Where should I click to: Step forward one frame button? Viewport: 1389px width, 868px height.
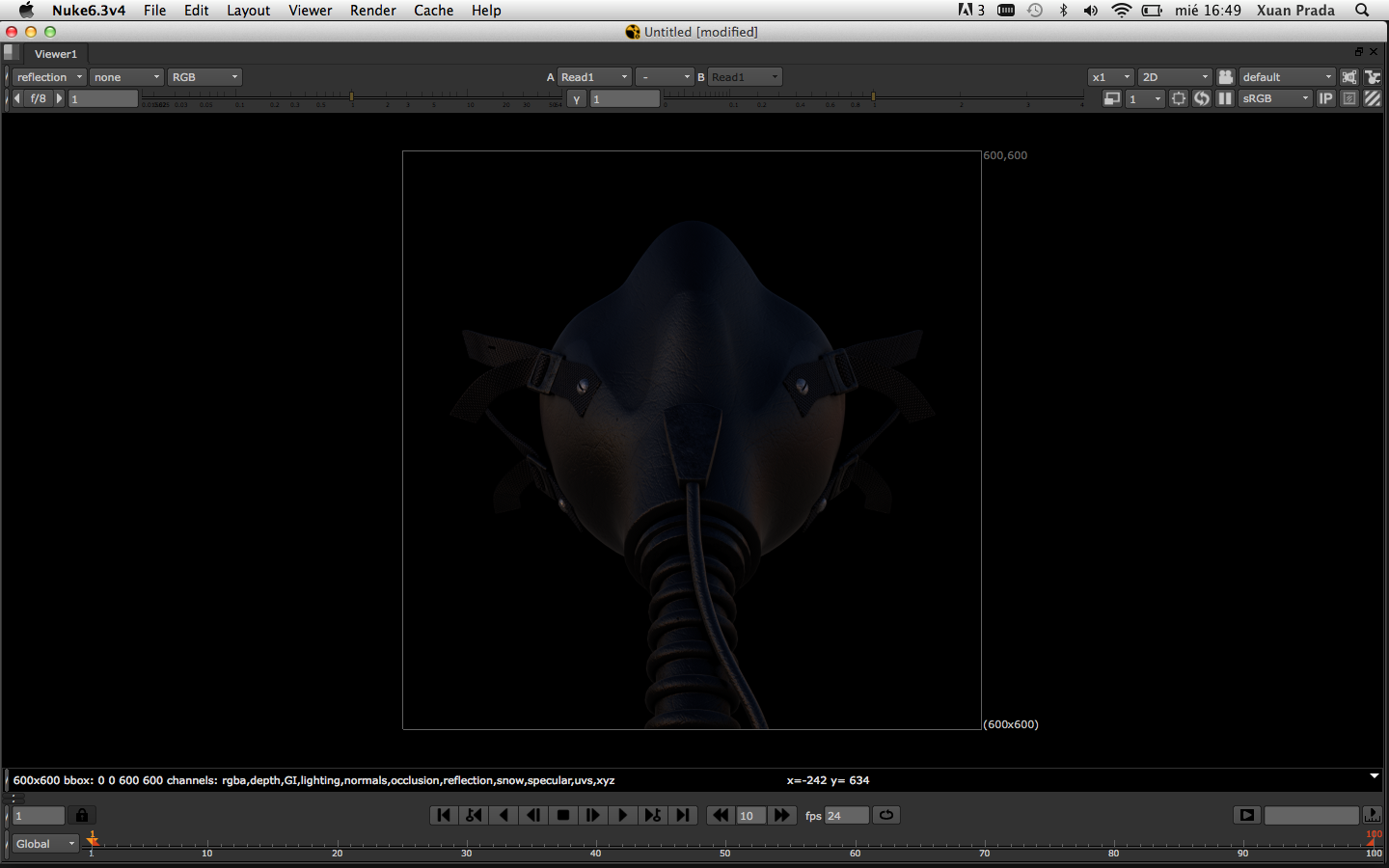pyautogui.click(x=593, y=815)
